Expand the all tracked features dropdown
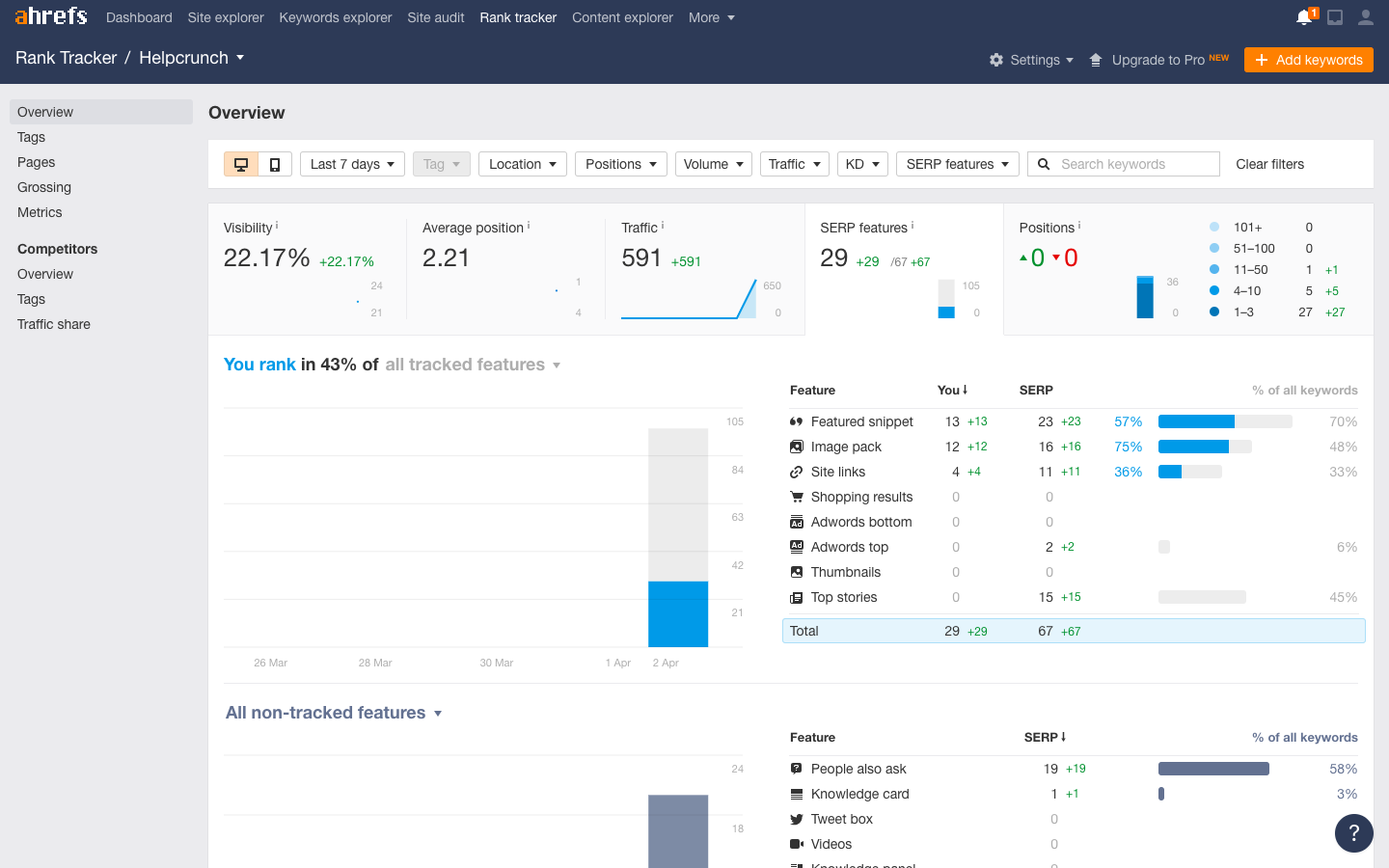The image size is (1389, 868). (x=473, y=365)
